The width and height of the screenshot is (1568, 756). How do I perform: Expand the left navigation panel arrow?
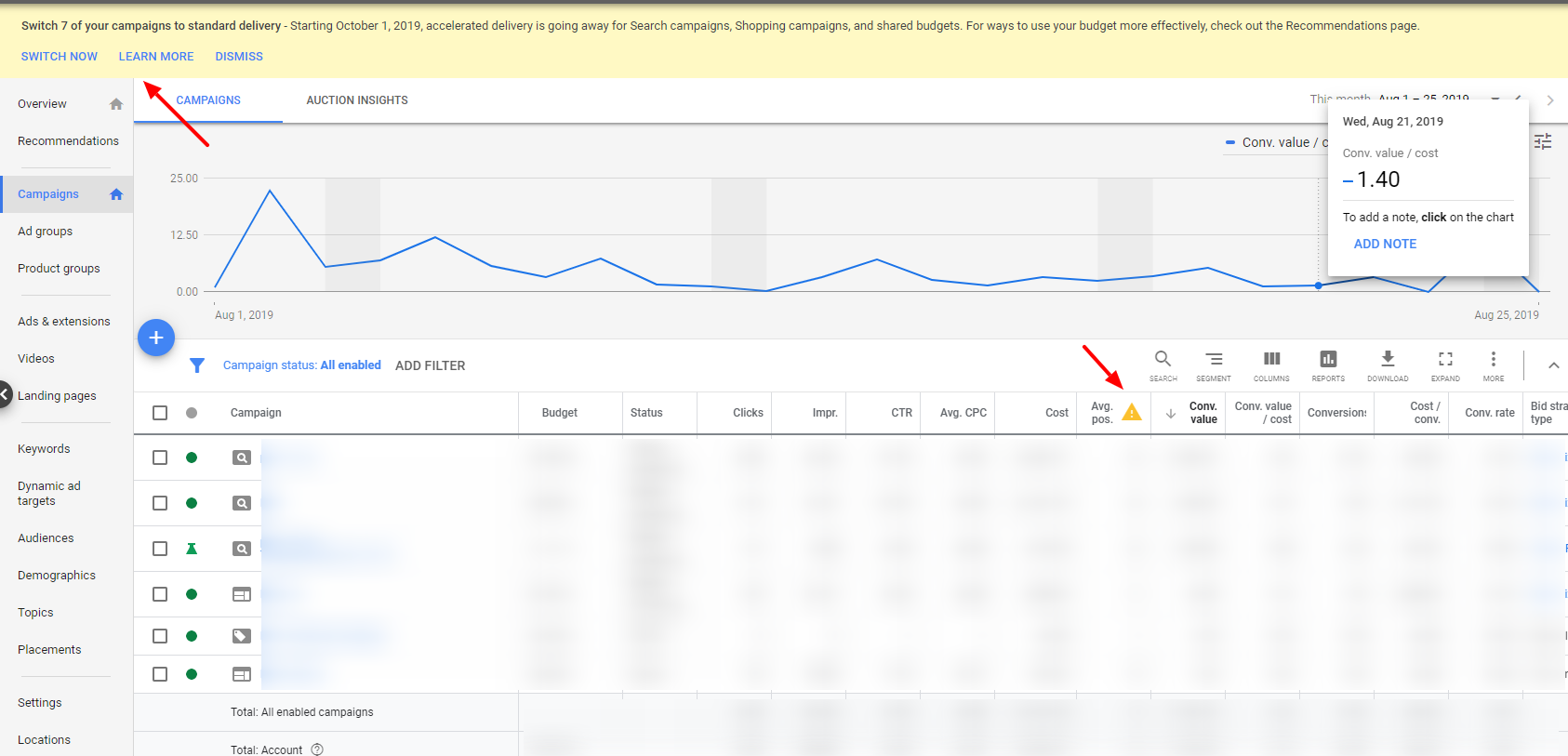point(5,394)
